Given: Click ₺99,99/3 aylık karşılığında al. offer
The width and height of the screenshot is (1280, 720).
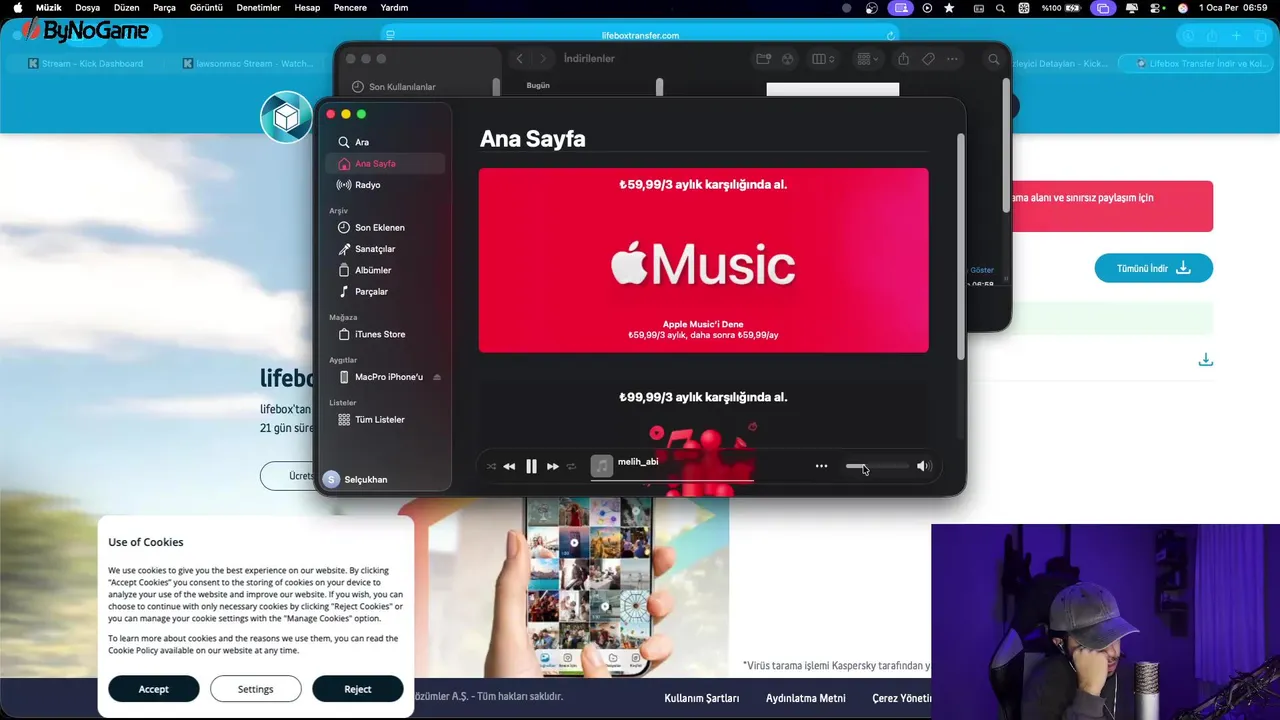Looking at the screenshot, I should (703, 397).
